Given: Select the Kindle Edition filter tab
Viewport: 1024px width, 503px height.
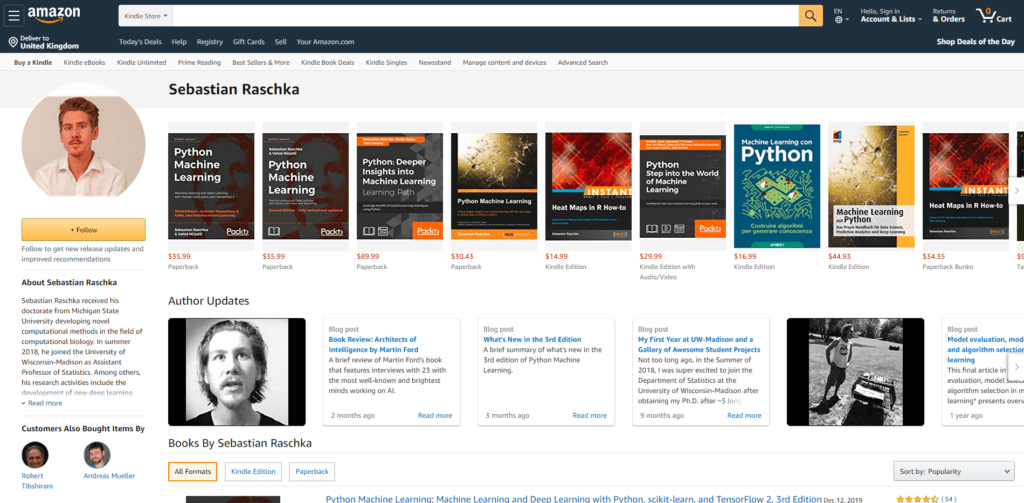Looking at the screenshot, I should (253, 471).
